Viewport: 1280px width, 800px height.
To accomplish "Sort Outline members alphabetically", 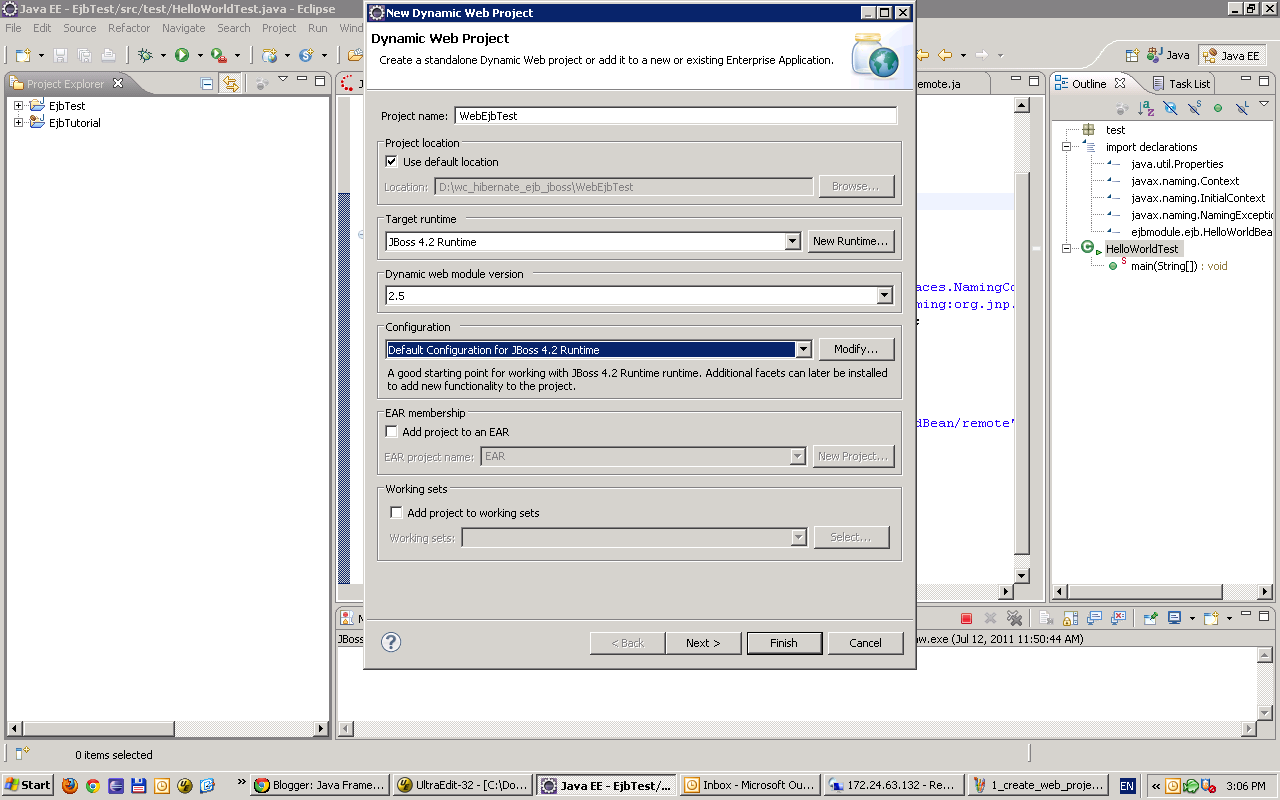I will pyautogui.click(x=1145, y=107).
